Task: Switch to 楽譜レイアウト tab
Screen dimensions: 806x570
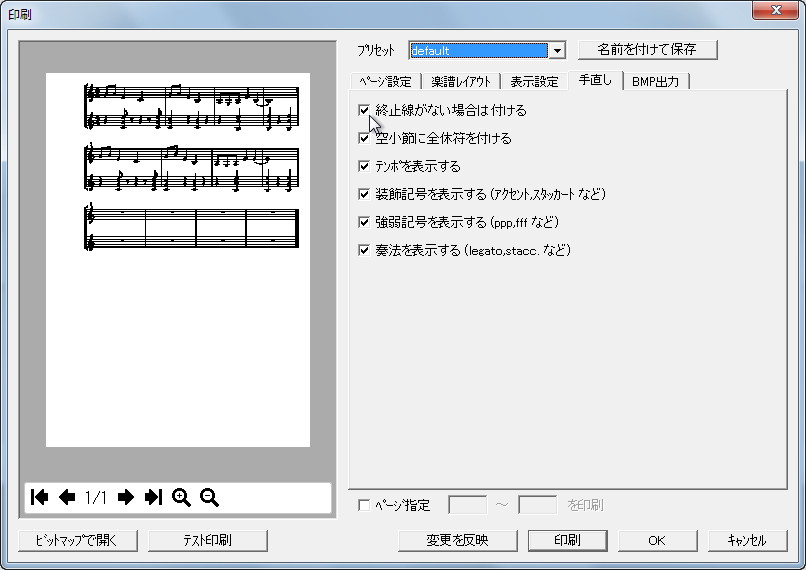Action: 461,82
